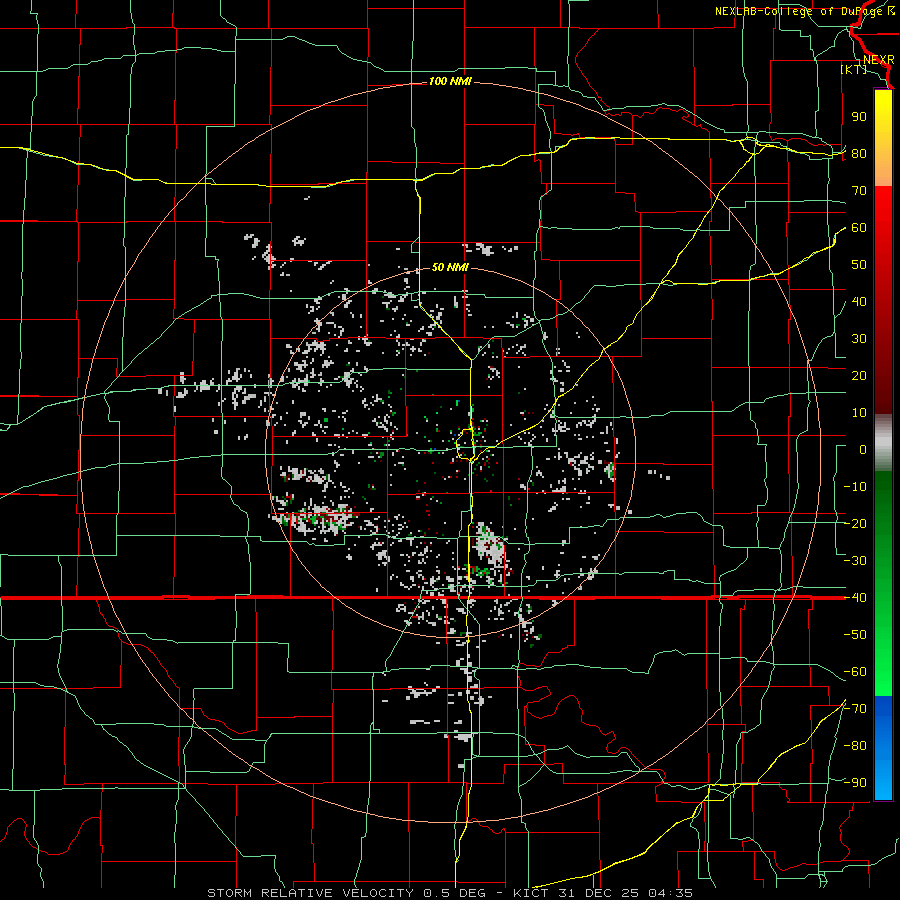The height and width of the screenshot is (900, 900).
Task: Click the 10 value on the velocity scale
Action: [x=859, y=413]
